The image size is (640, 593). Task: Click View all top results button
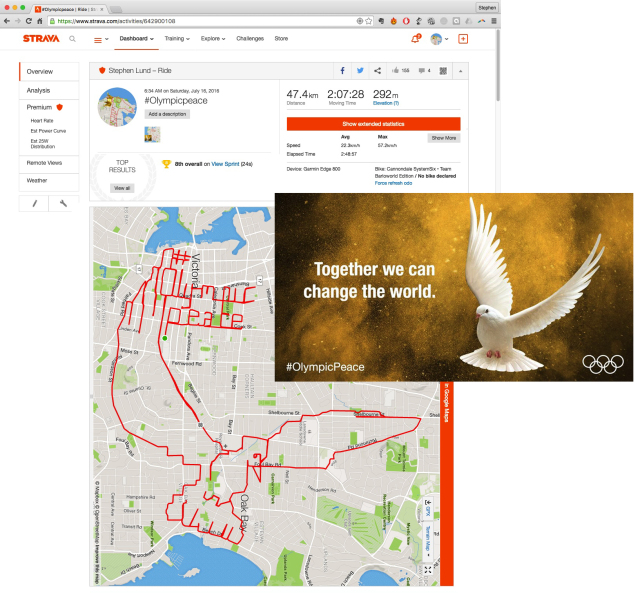point(122,188)
